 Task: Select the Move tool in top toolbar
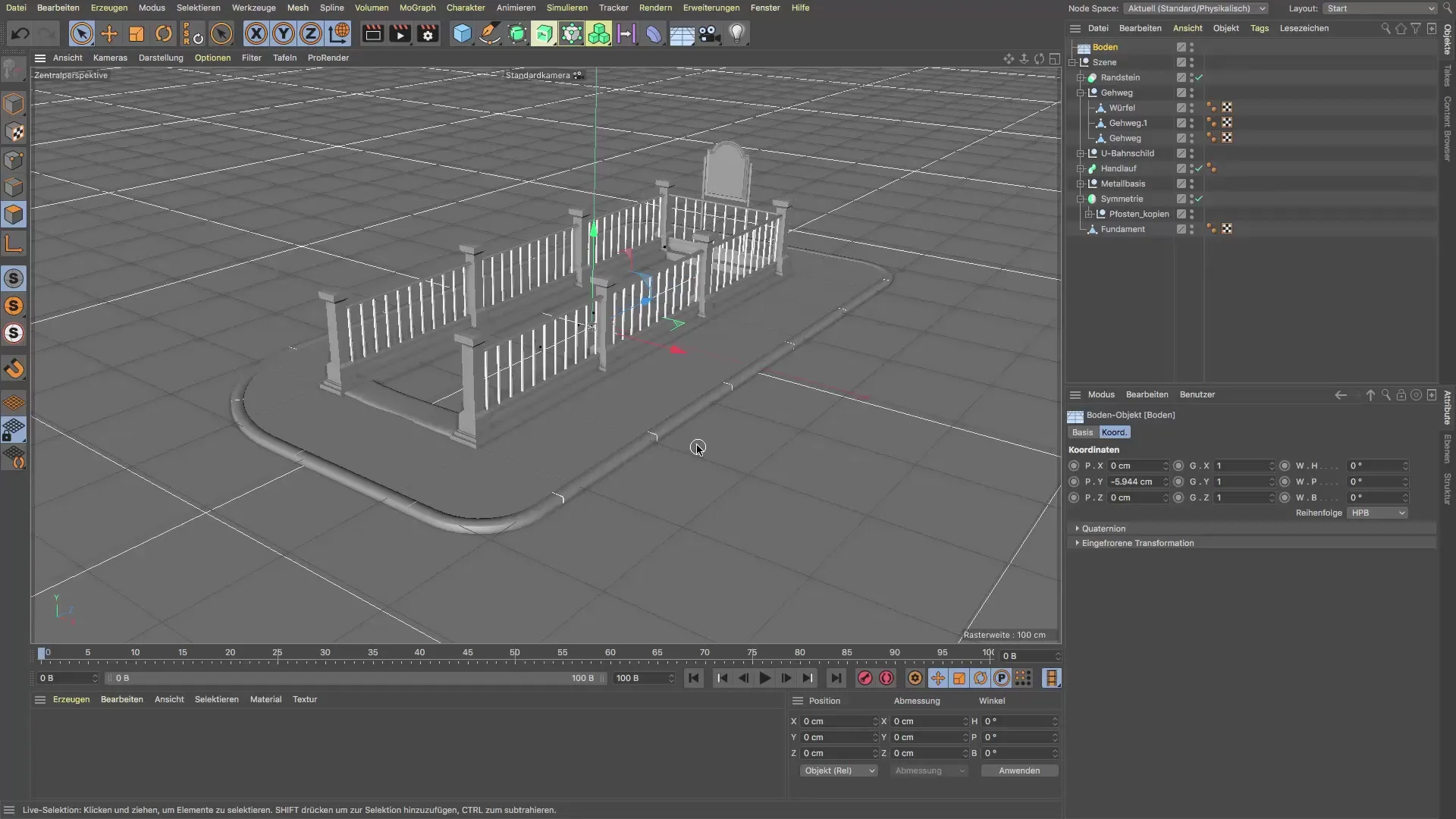[109, 34]
